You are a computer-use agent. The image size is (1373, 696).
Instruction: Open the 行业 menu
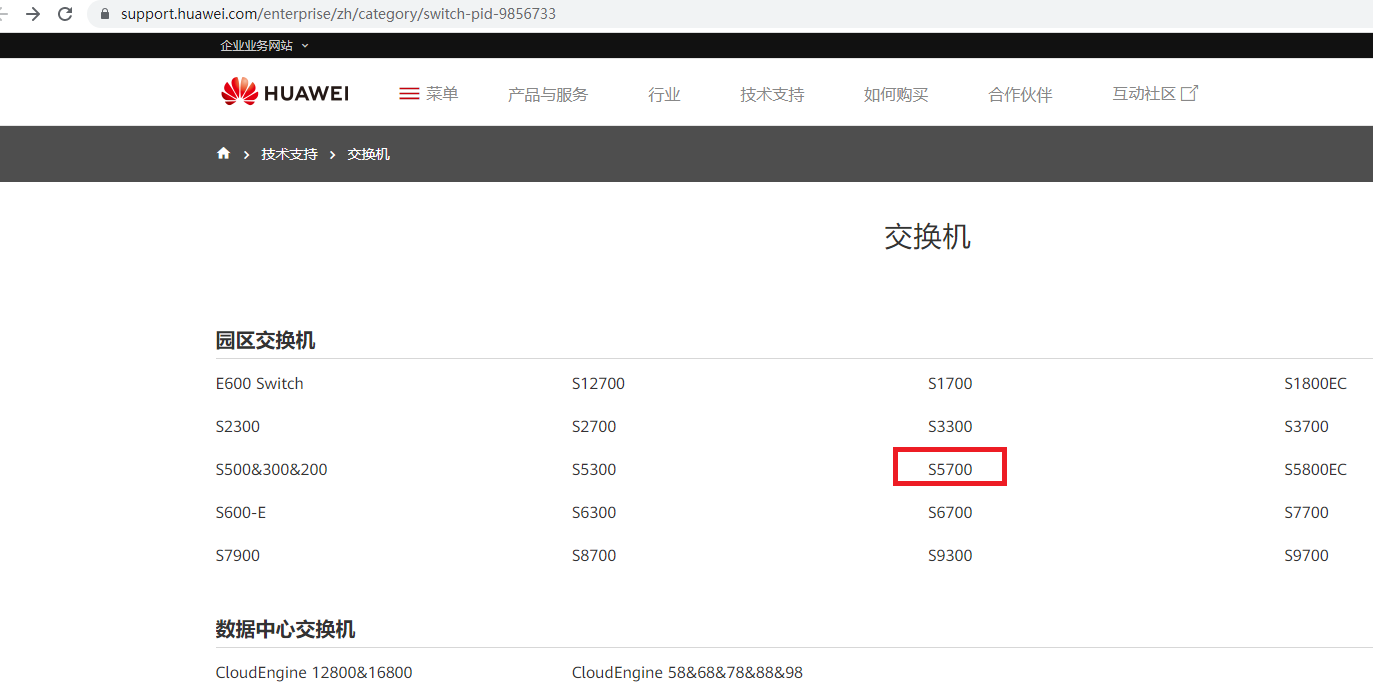(664, 94)
